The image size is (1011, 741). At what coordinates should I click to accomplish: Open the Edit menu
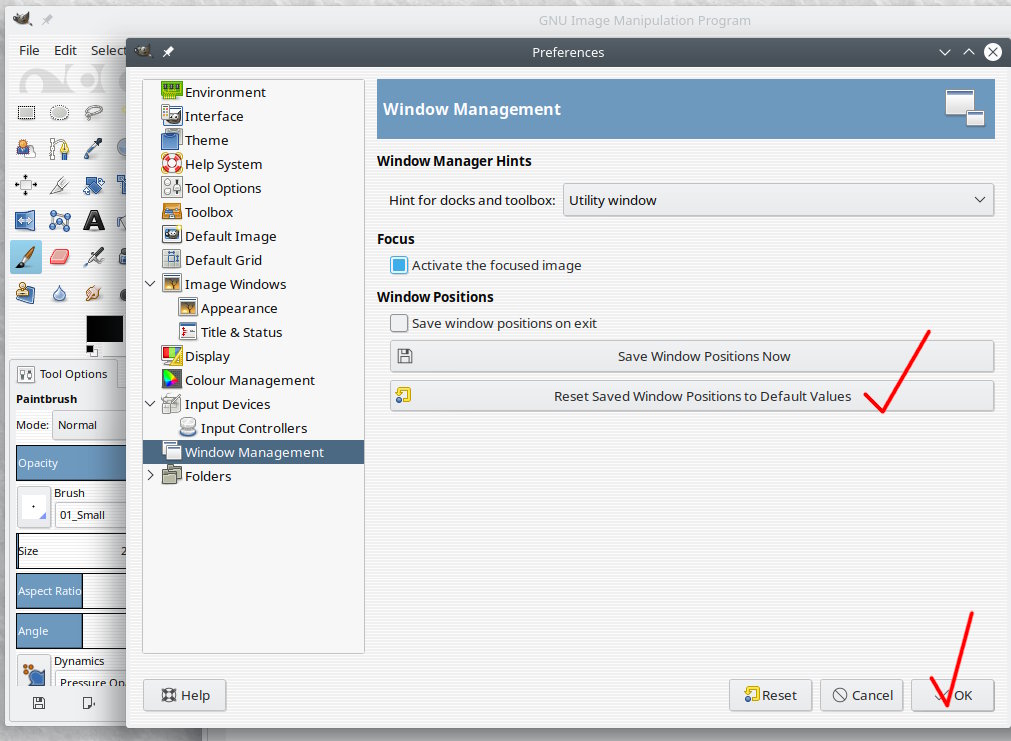click(65, 50)
